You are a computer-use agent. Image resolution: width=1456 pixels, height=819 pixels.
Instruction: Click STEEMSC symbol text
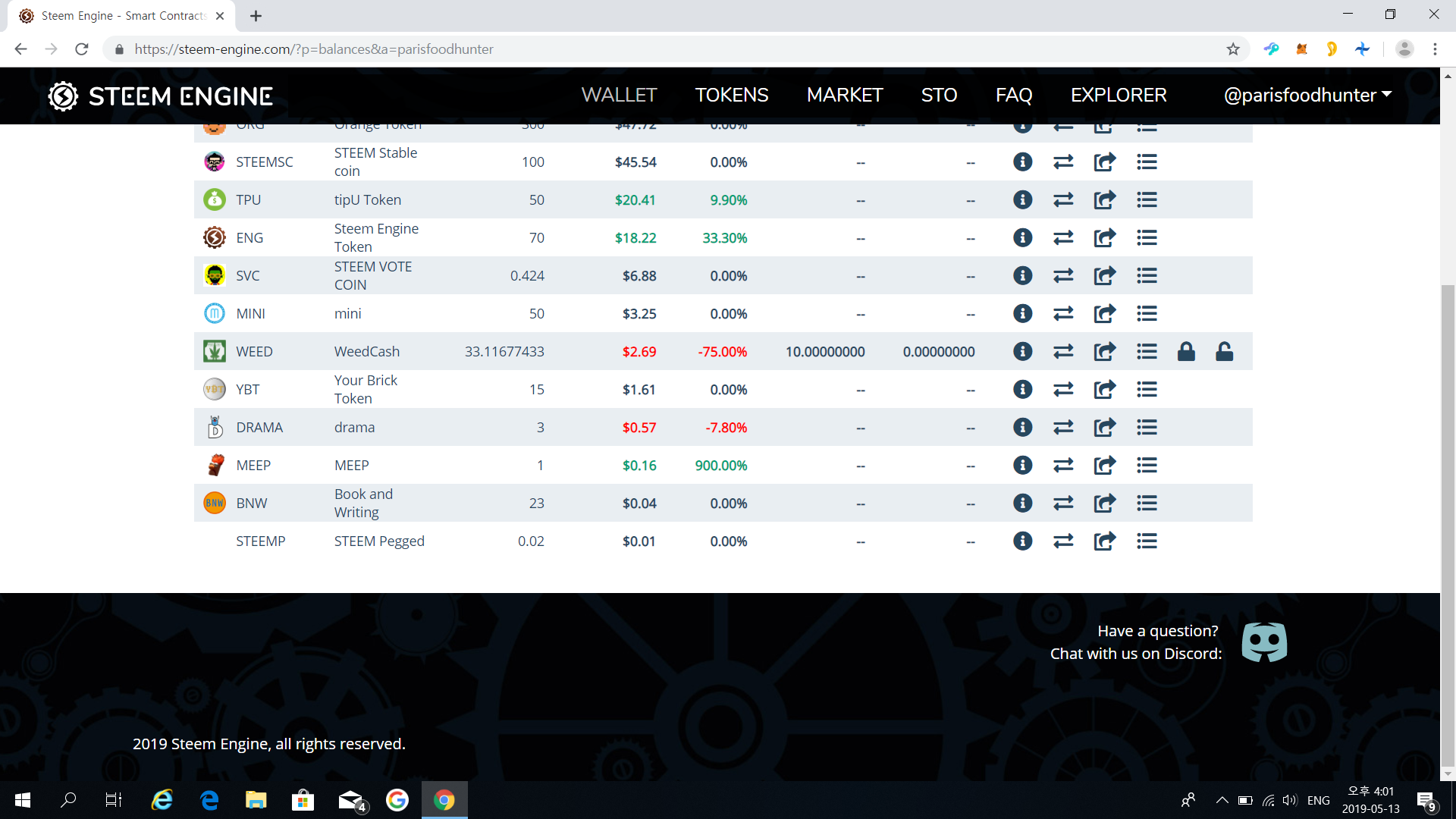click(x=265, y=162)
